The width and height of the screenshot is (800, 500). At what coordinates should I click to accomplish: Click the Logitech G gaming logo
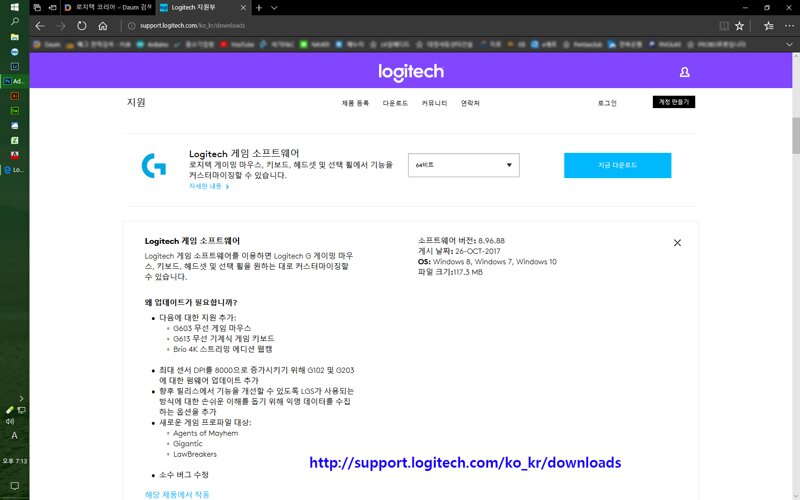pyautogui.click(x=154, y=165)
